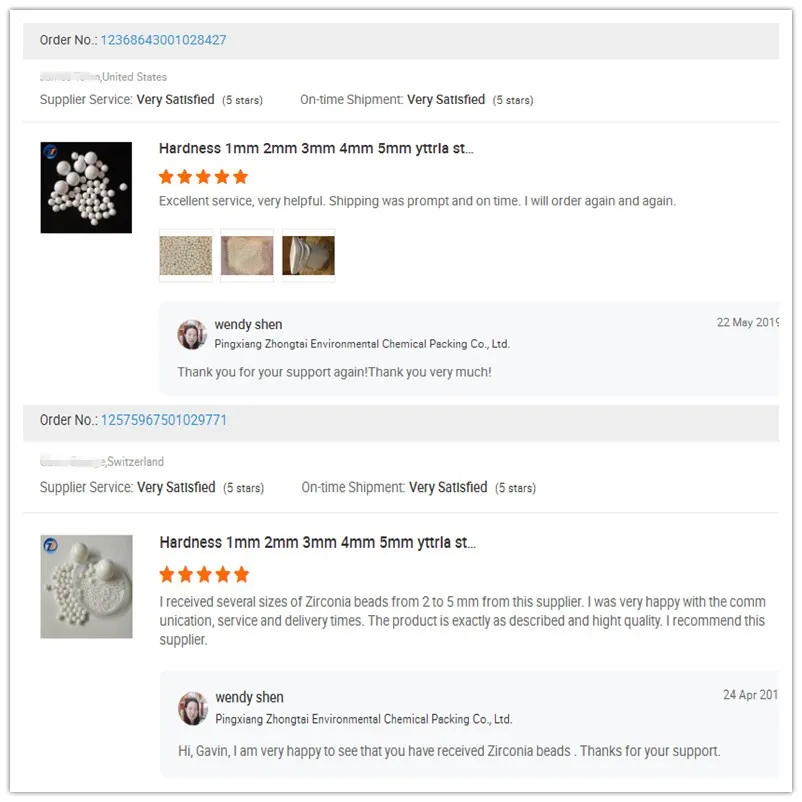Click wendy shen avatar in second reply
Screen dimensions: 802x802
click(x=193, y=707)
